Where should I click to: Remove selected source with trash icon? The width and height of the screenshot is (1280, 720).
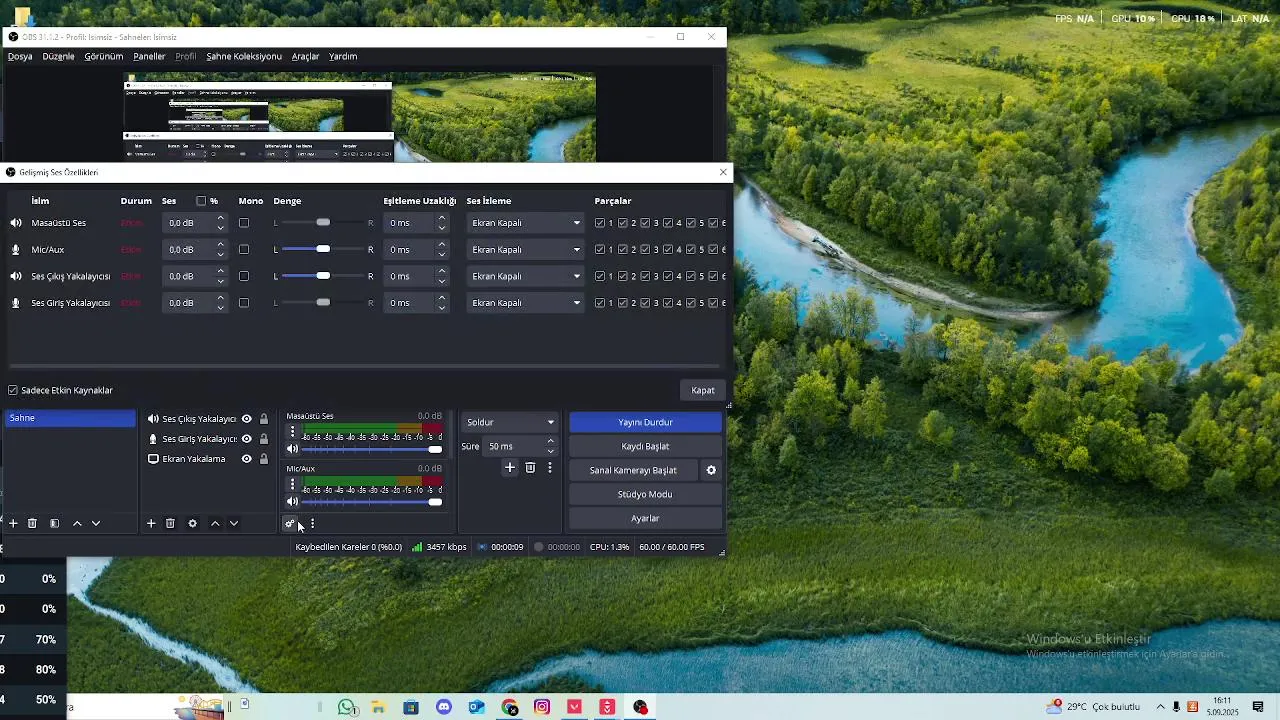click(x=170, y=523)
